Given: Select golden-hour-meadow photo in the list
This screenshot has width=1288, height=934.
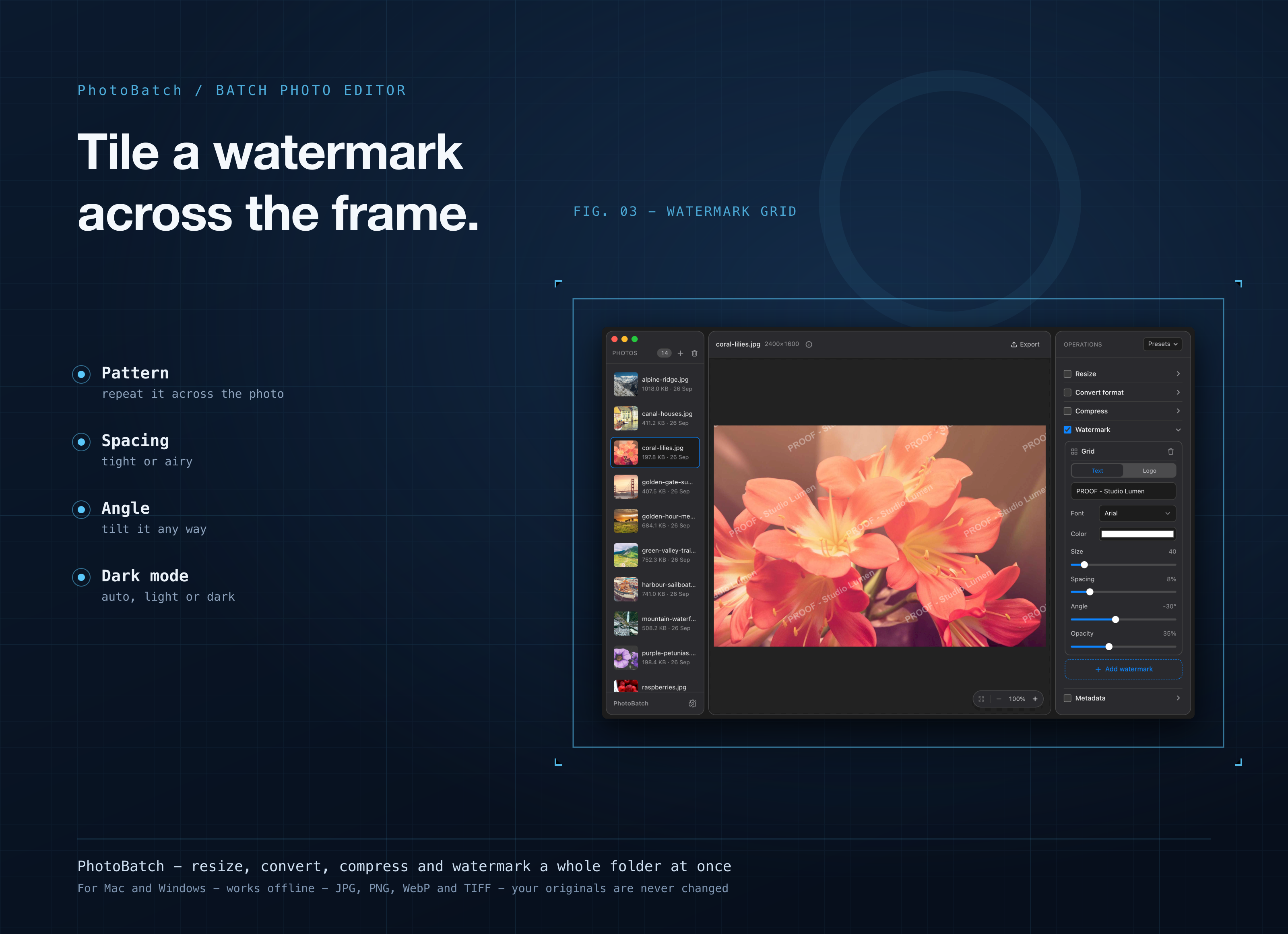Looking at the screenshot, I should tap(655, 521).
